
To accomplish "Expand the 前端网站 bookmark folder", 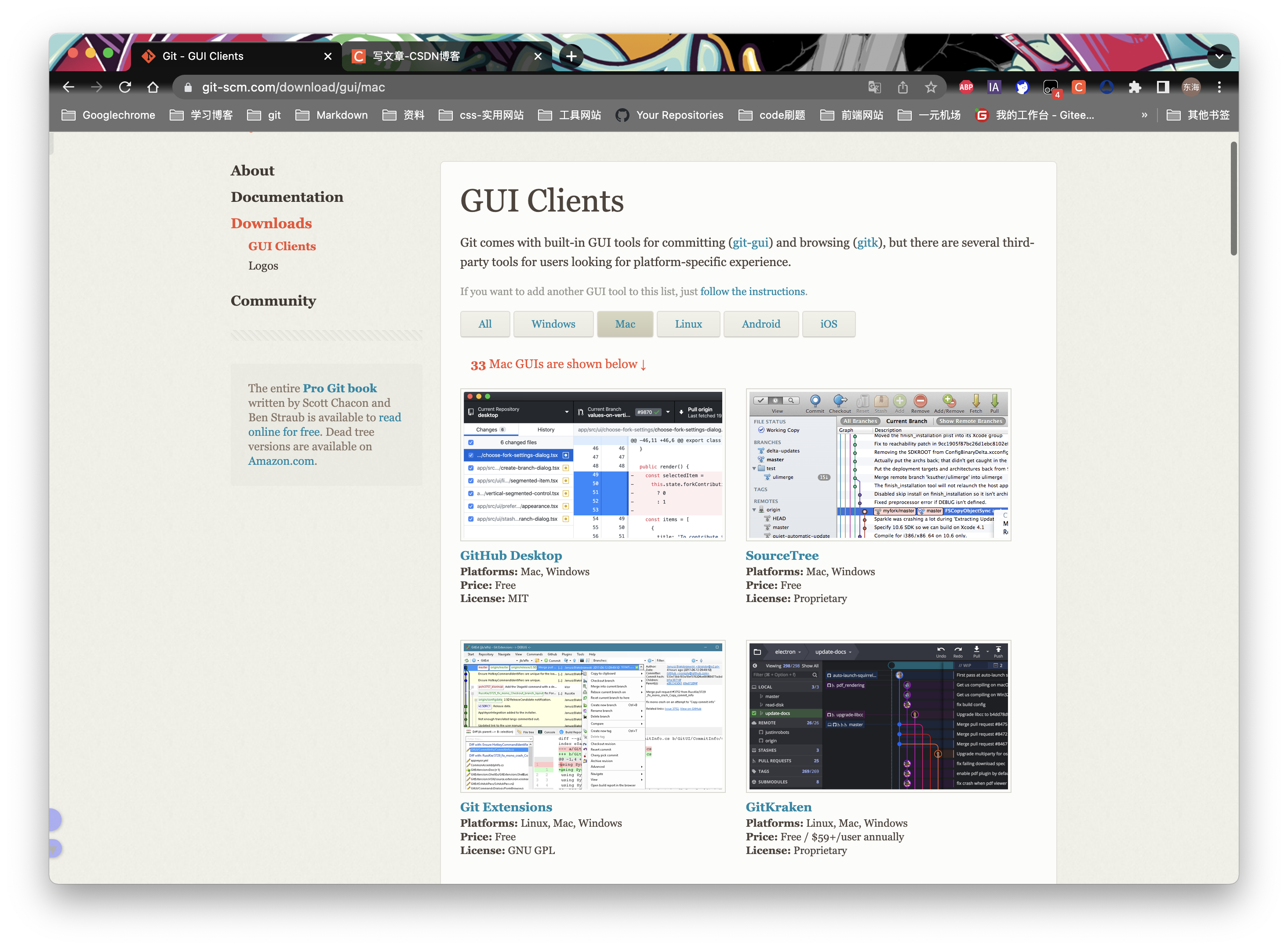I will [851, 116].
